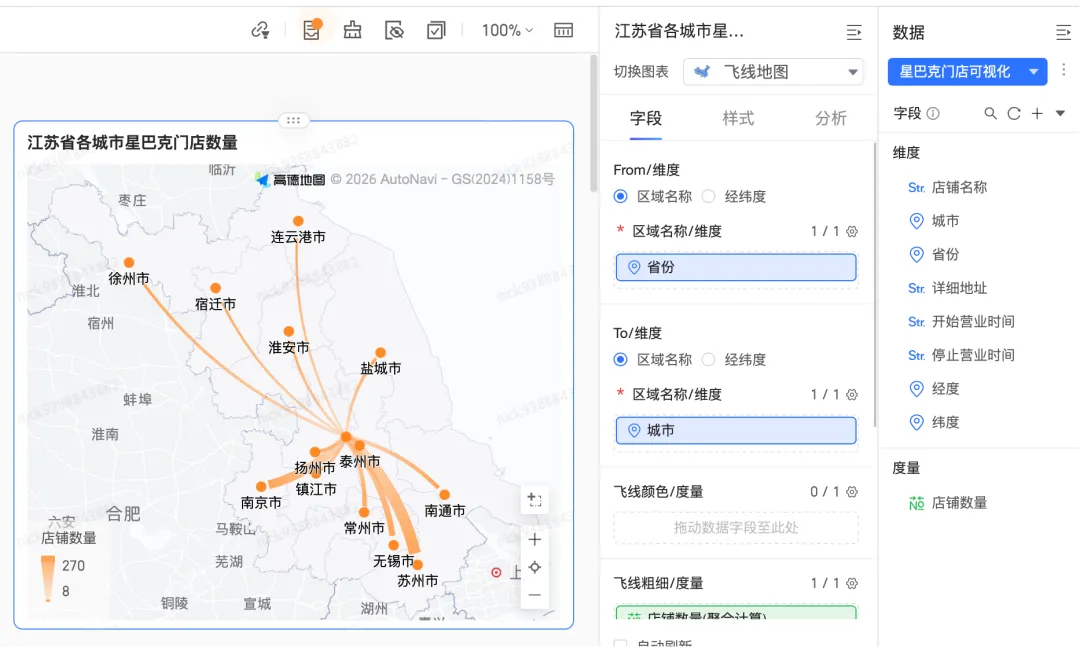Viewport: 1080px width, 647px height.
Task: Select 区域名称 radio under From/维度
Action: point(621,196)
